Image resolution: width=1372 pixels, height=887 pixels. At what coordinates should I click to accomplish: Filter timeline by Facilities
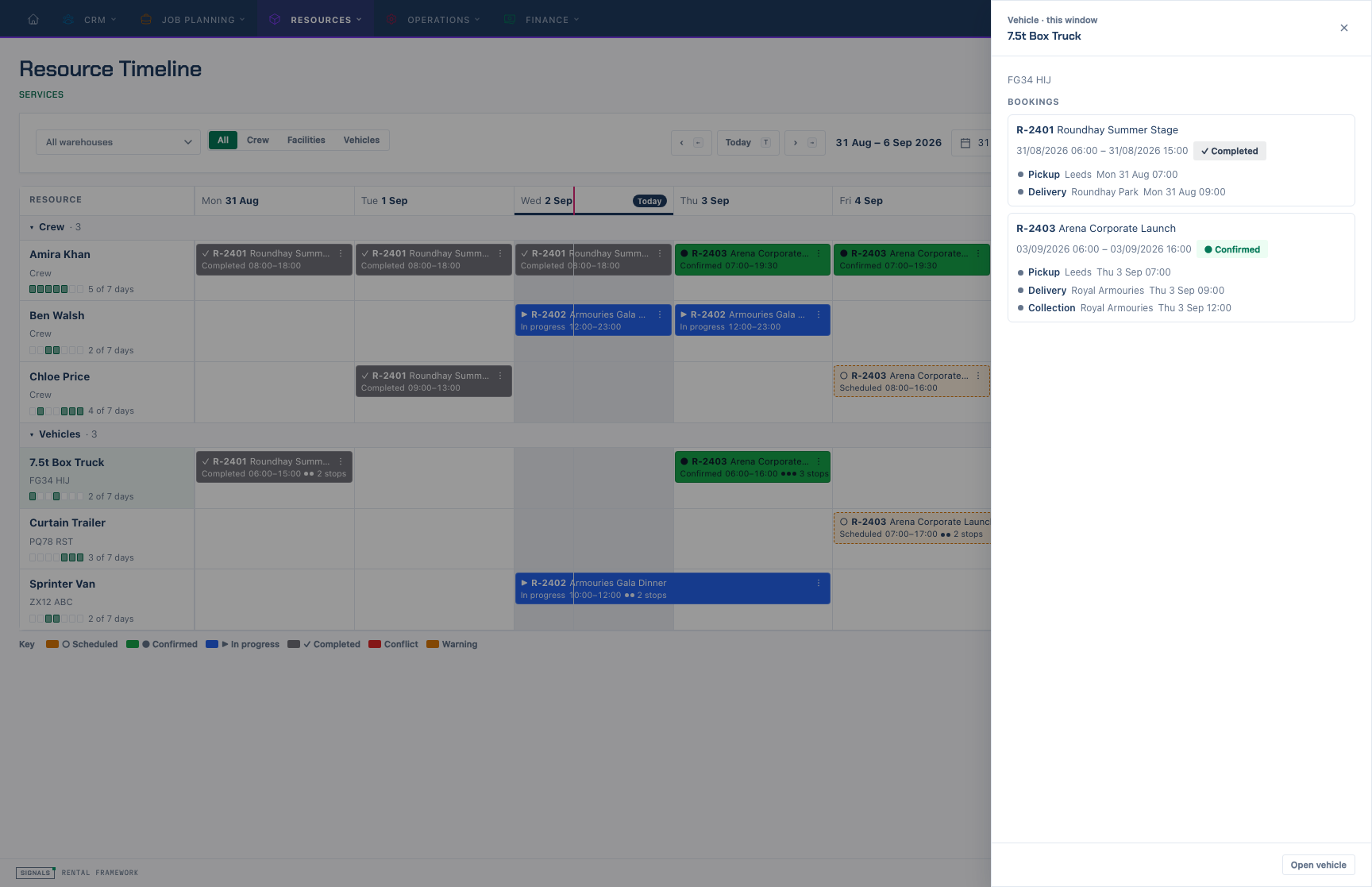[306, 140]
